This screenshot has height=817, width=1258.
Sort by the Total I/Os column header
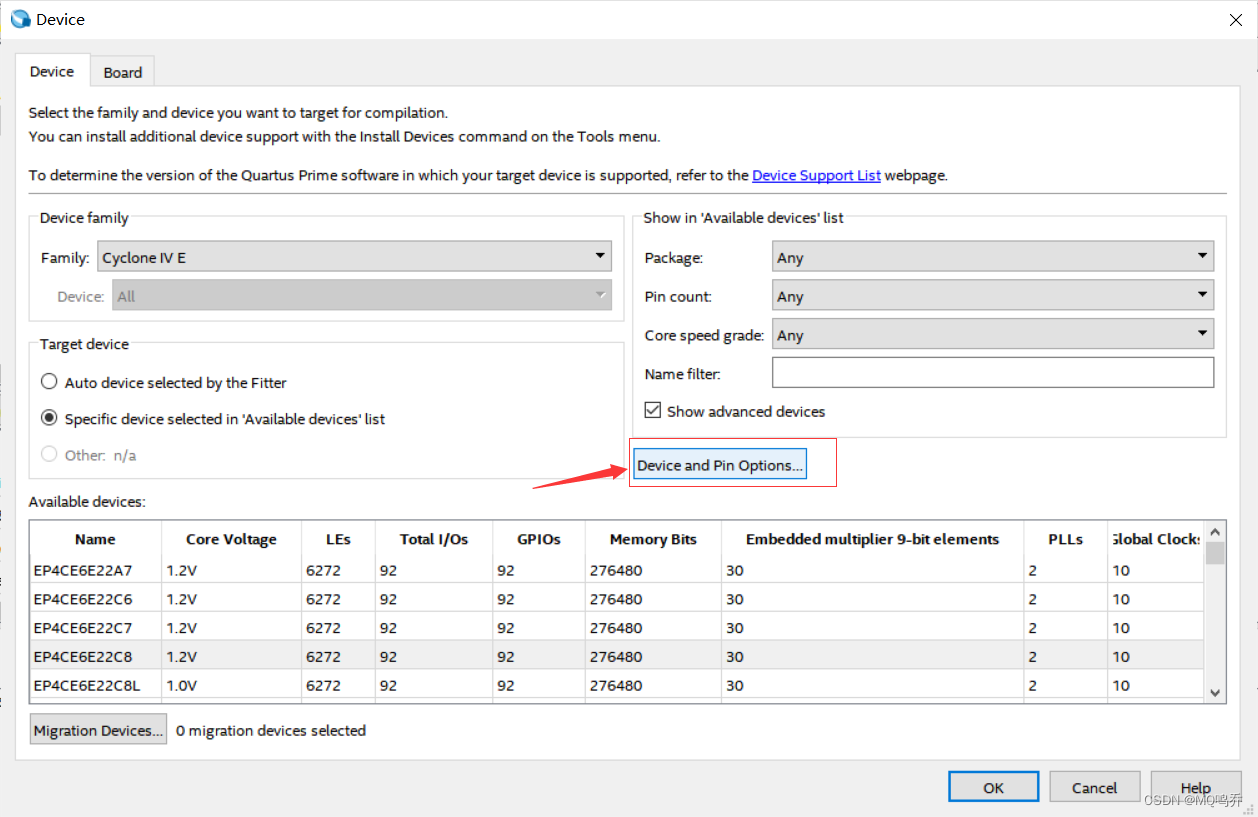point(433,539)
